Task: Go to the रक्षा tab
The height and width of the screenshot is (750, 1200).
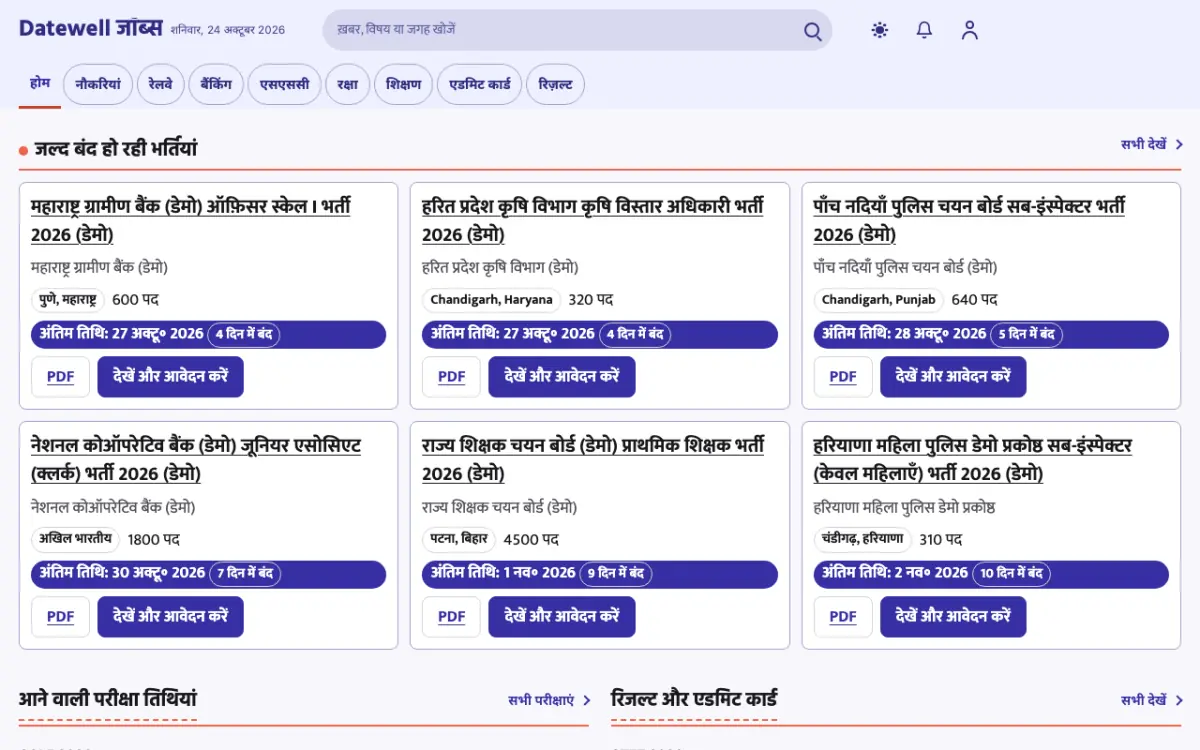Action: point(348,85)
